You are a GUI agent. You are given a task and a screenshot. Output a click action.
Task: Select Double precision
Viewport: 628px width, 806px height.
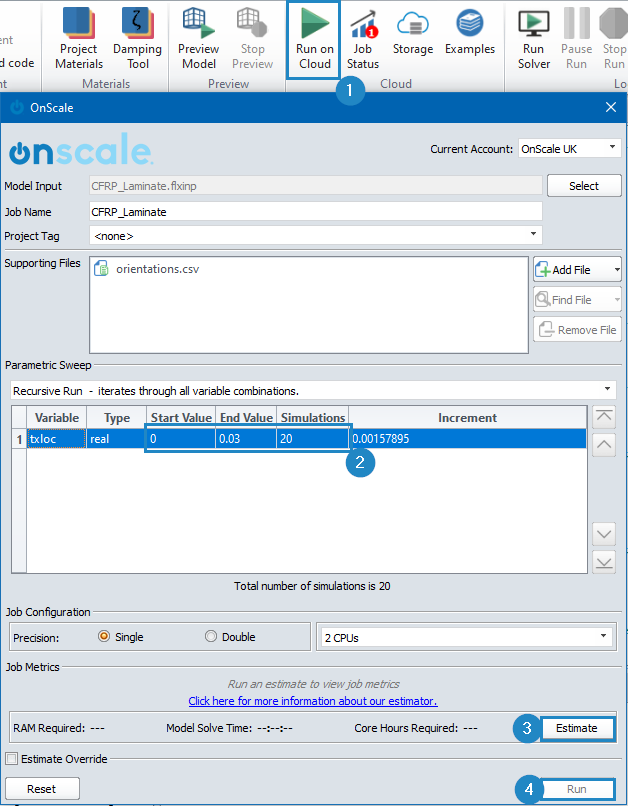[211, 636]
